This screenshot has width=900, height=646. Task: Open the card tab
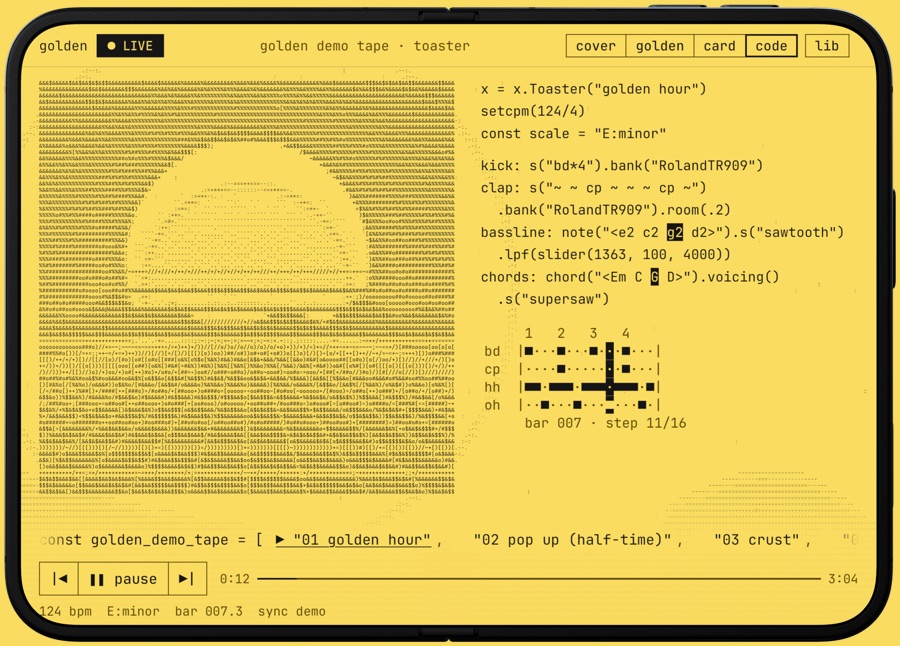pyautogui.click(x=720, y=46)
